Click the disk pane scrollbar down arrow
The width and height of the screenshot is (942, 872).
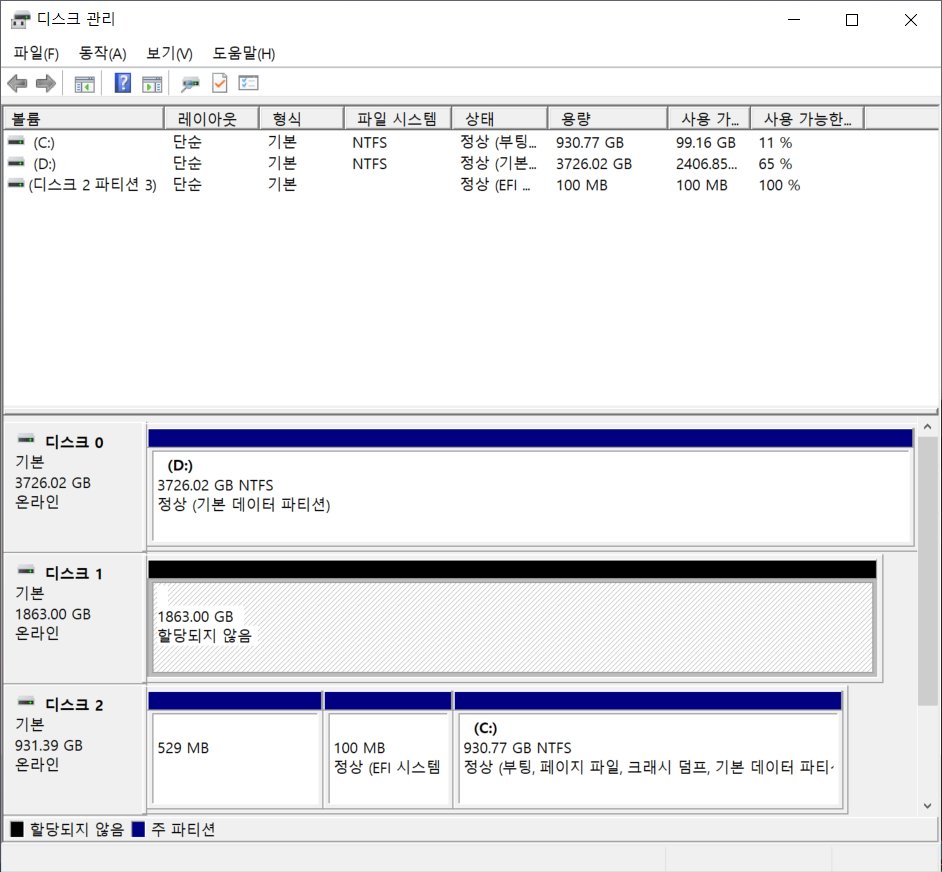click(x=927, y=805)
